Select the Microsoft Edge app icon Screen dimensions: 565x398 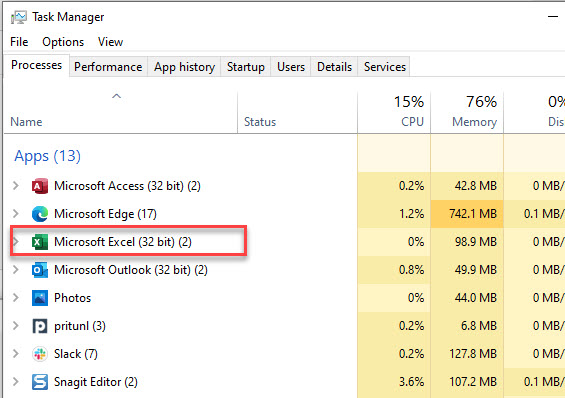40,214
